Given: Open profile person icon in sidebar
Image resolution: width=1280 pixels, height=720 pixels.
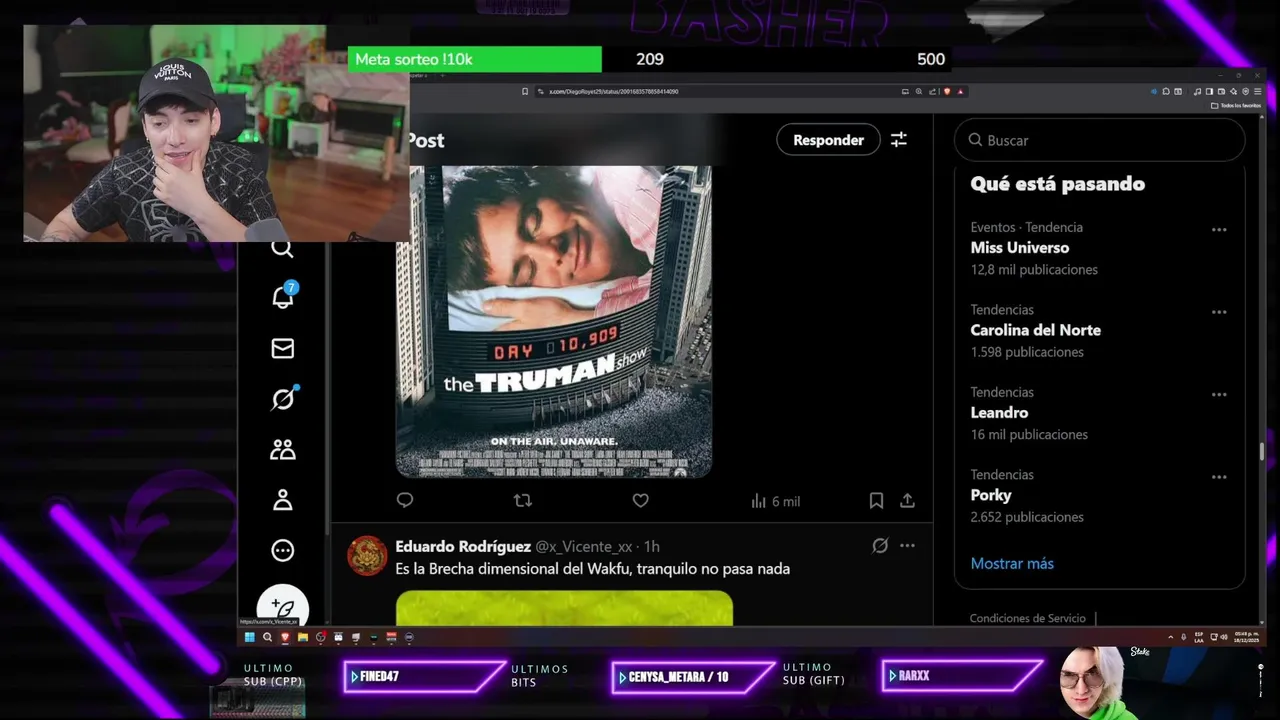Looking at the screenshot, I should (x=283, y=500).
